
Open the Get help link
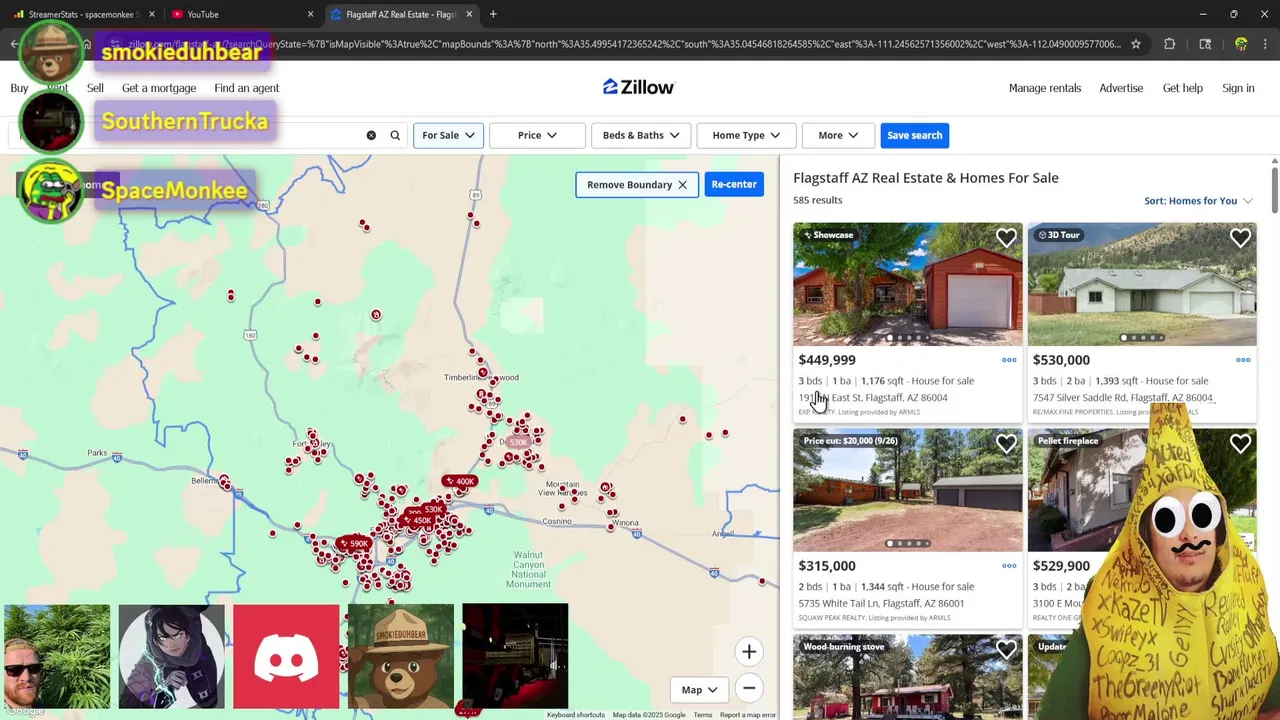click(1183, 88)
